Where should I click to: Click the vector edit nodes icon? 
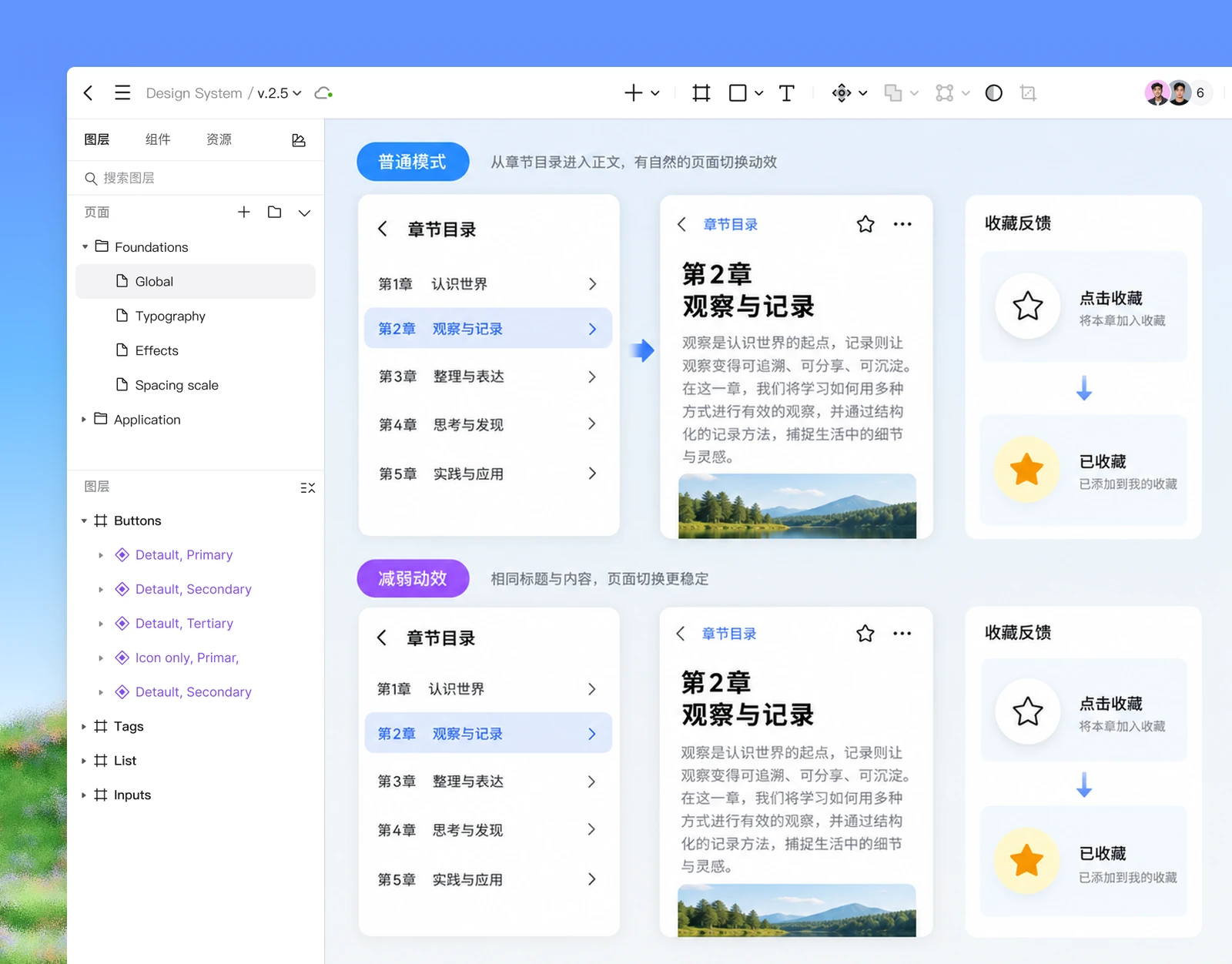click(x=945, y=93)
